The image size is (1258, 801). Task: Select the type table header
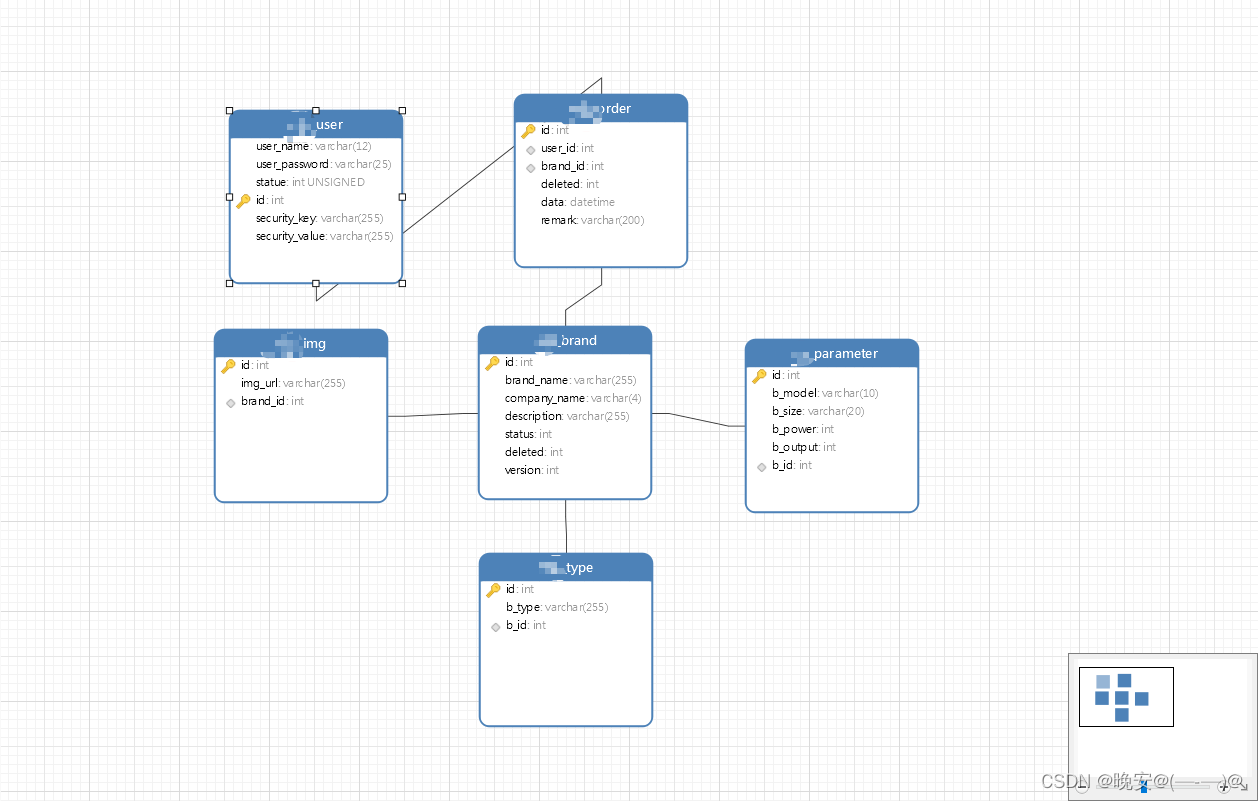point(566,567)
